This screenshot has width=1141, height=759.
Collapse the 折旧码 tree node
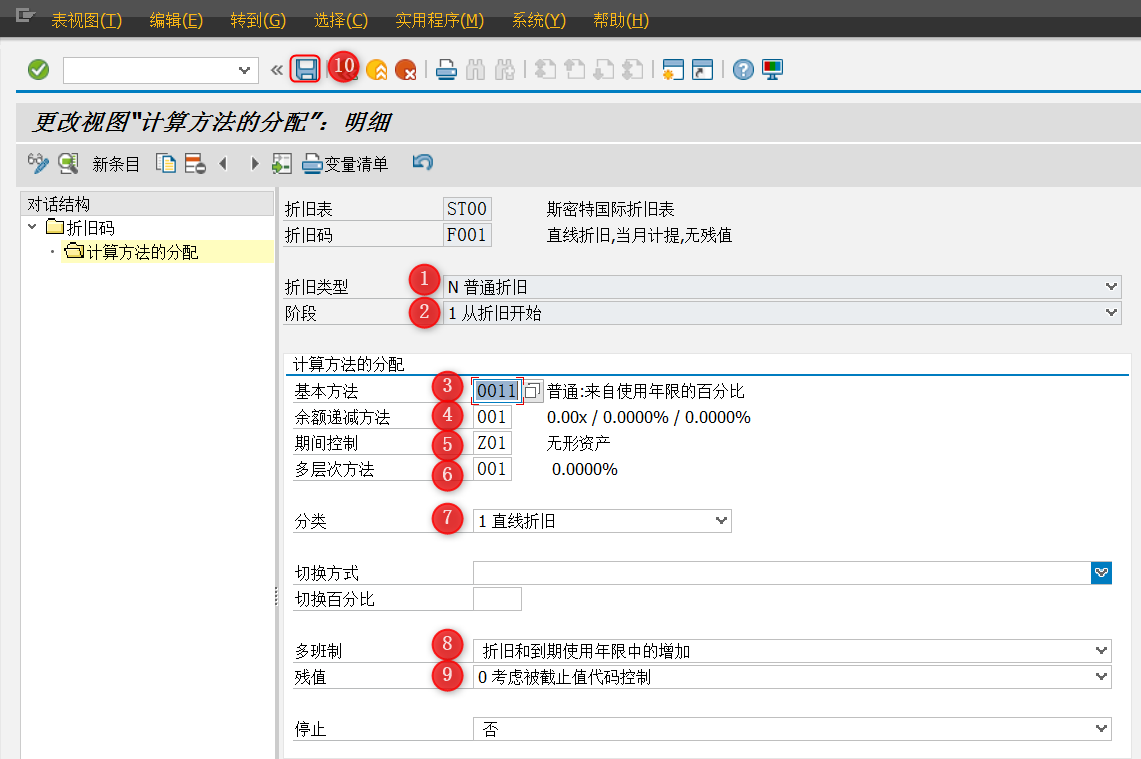[x=32, y=225]
